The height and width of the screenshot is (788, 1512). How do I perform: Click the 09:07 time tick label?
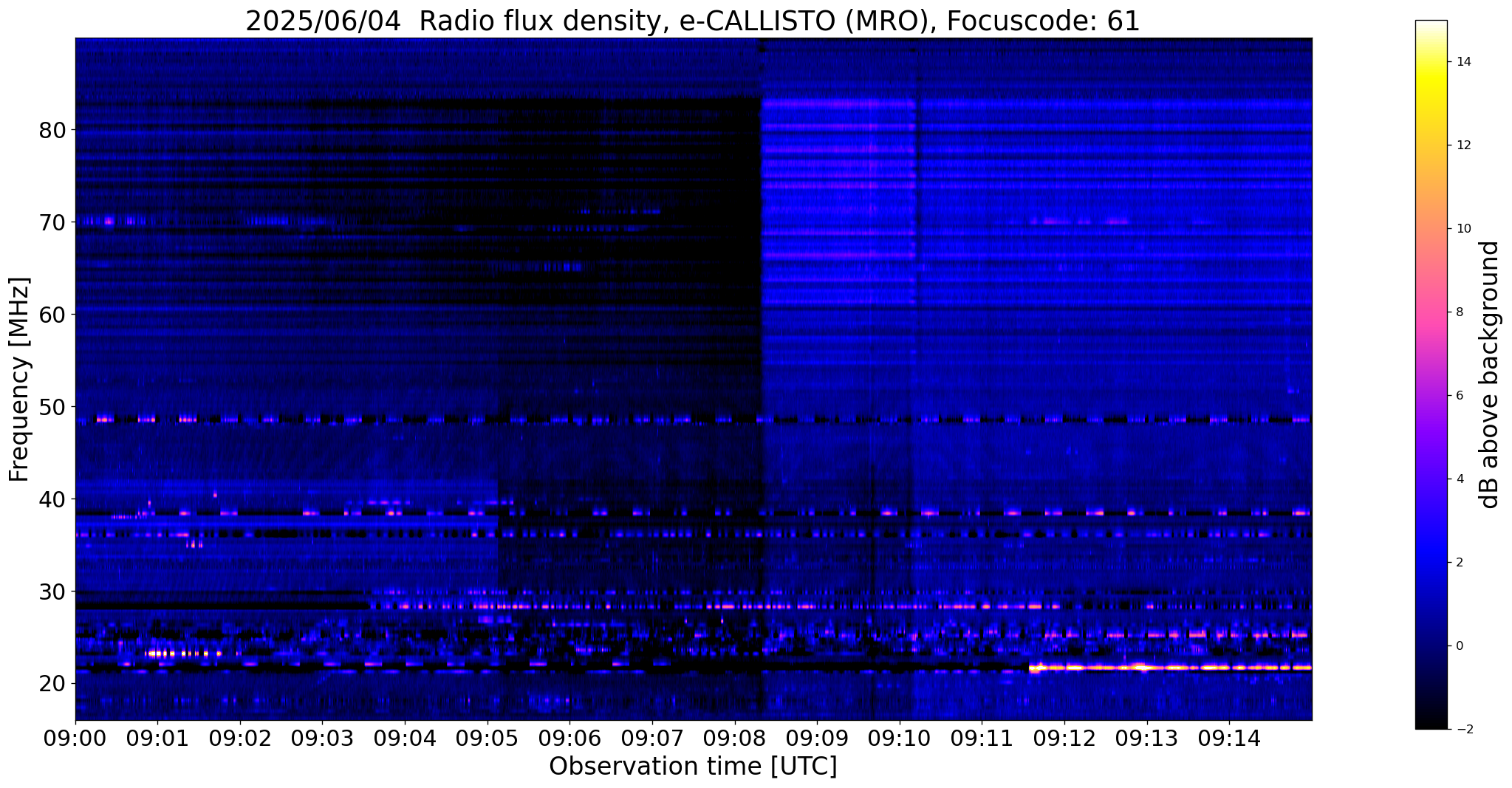click(652, 739)
